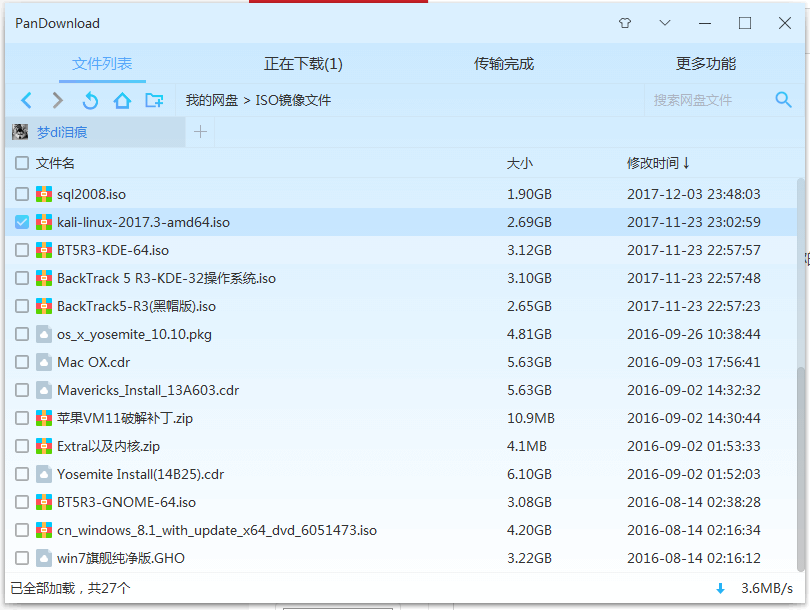
Task: Sort by 大小 column header
Action: click(x=519, y=163)
